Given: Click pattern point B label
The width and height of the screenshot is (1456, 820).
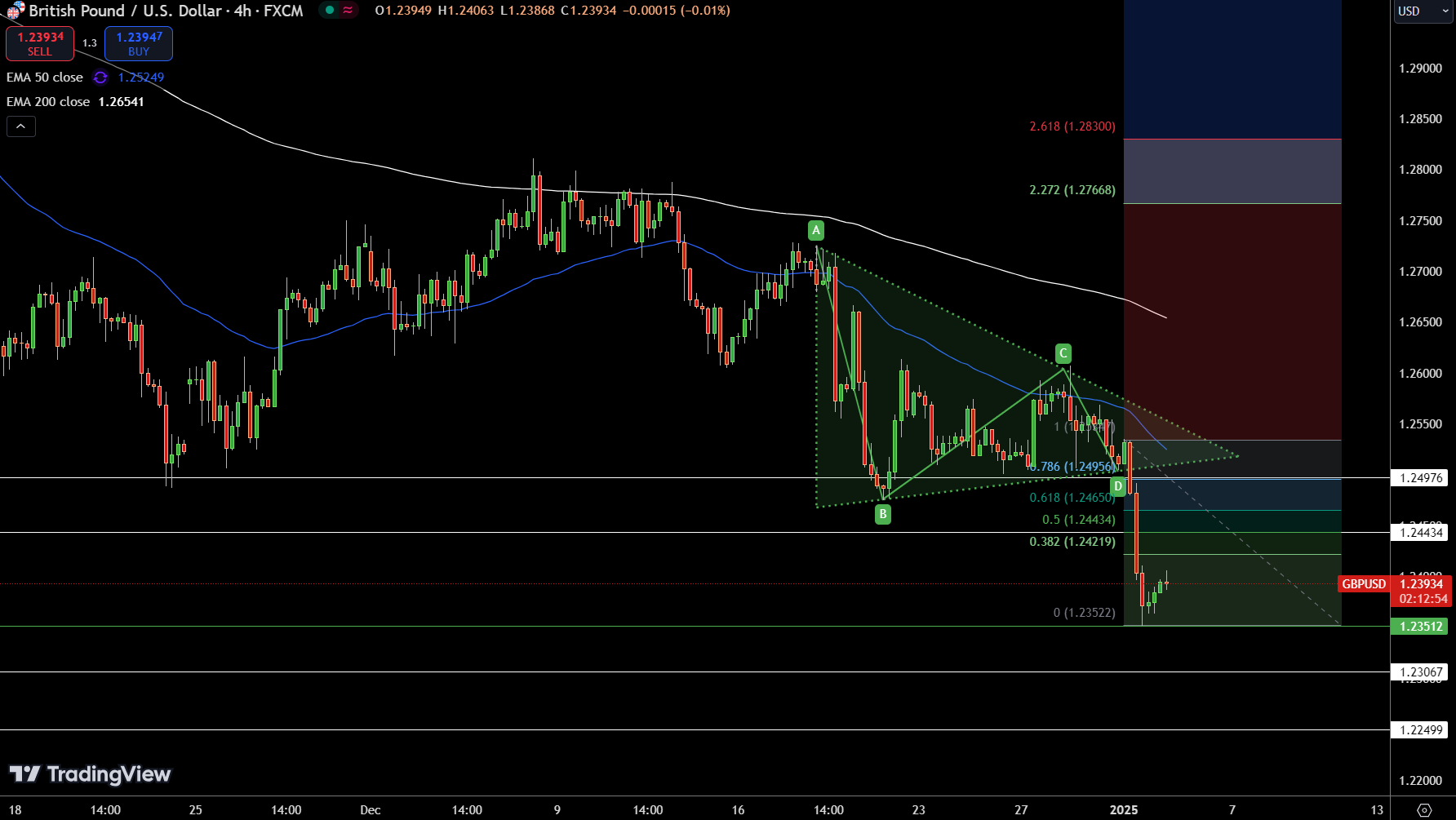Looking at the screenshot, I should click(x=883, y=514).
